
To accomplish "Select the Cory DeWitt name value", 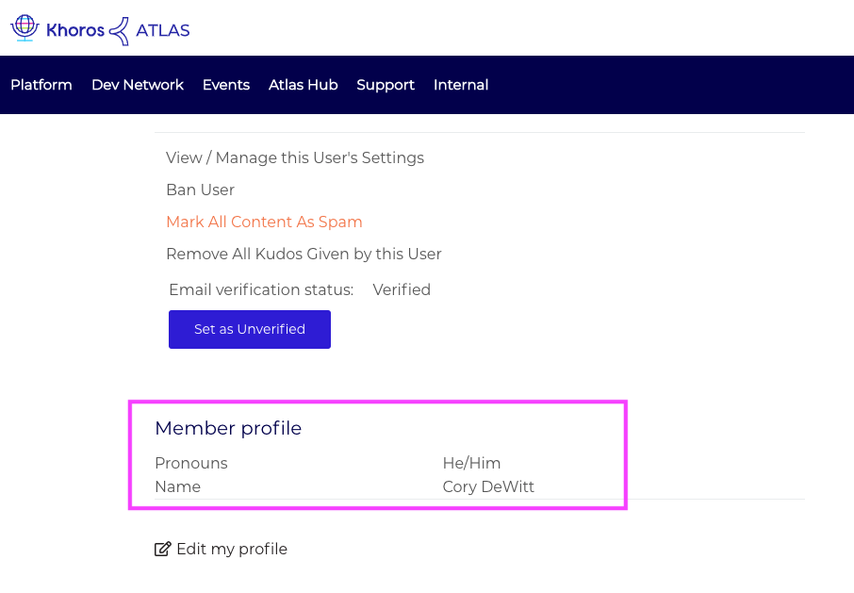I will (489, 487).
